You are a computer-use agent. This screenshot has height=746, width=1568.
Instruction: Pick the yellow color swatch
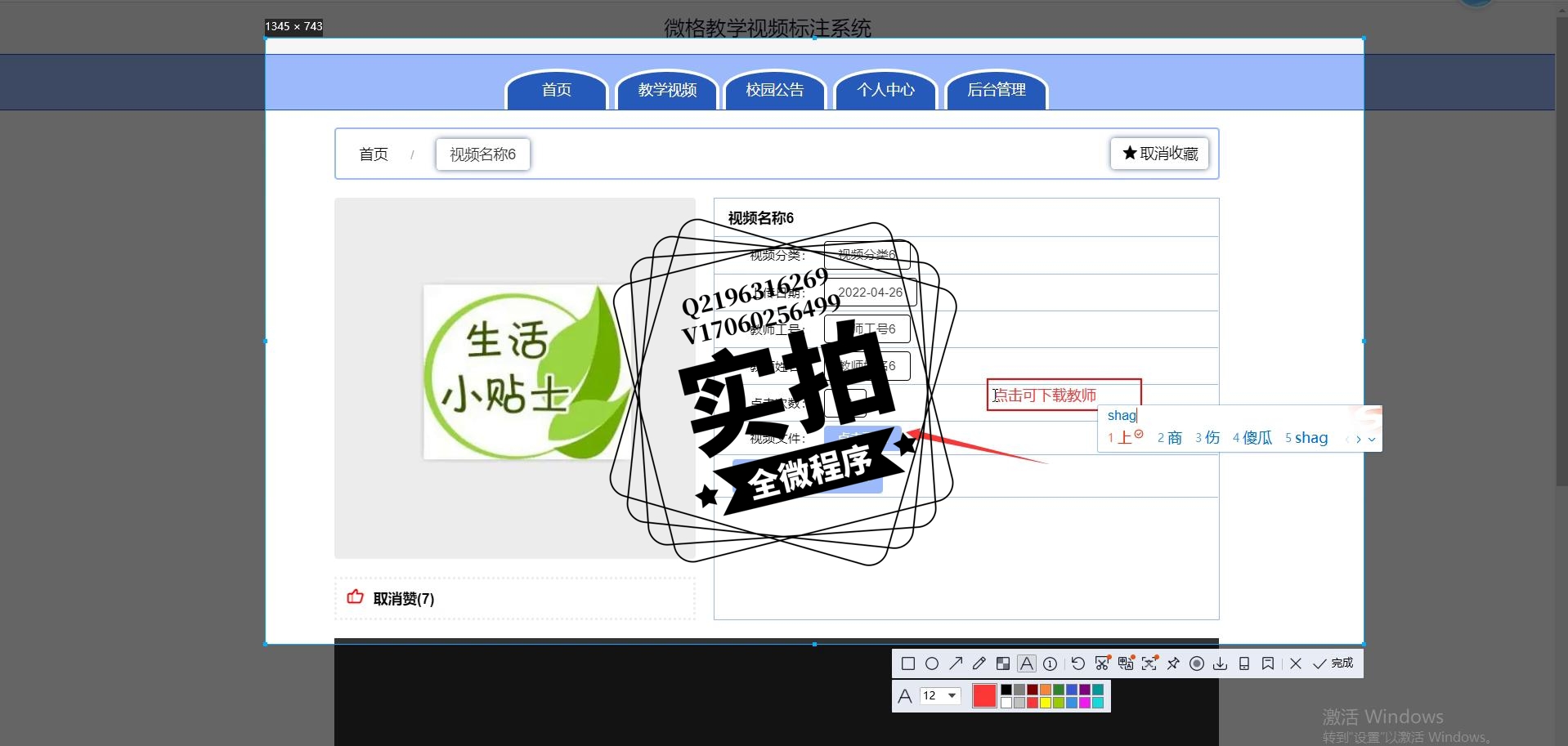tap(1046, 703)
